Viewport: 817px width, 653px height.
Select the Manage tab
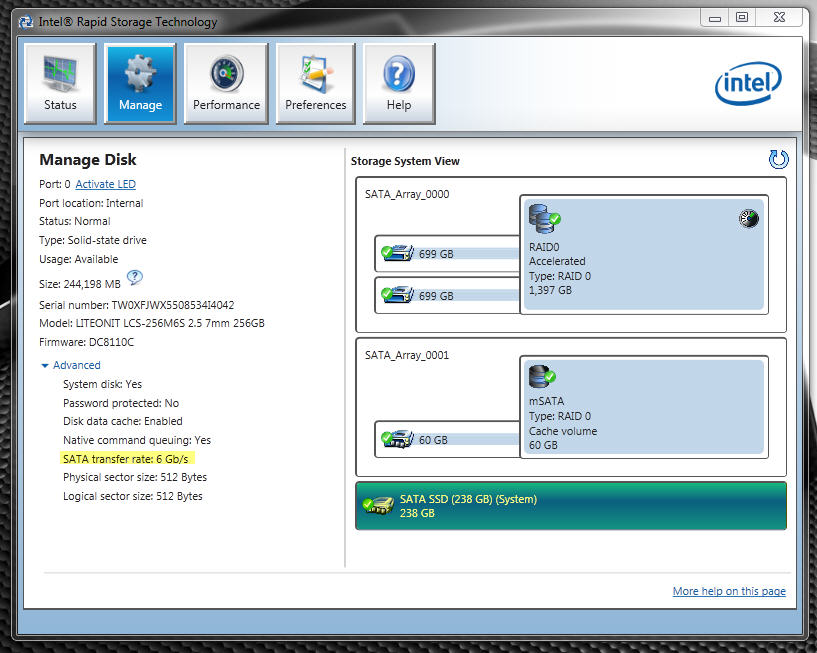click(x=140, y=84)
